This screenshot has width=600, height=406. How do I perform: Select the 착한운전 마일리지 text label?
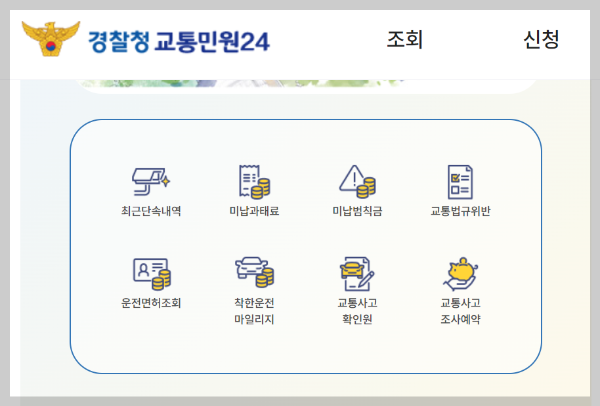pos(254,311)
